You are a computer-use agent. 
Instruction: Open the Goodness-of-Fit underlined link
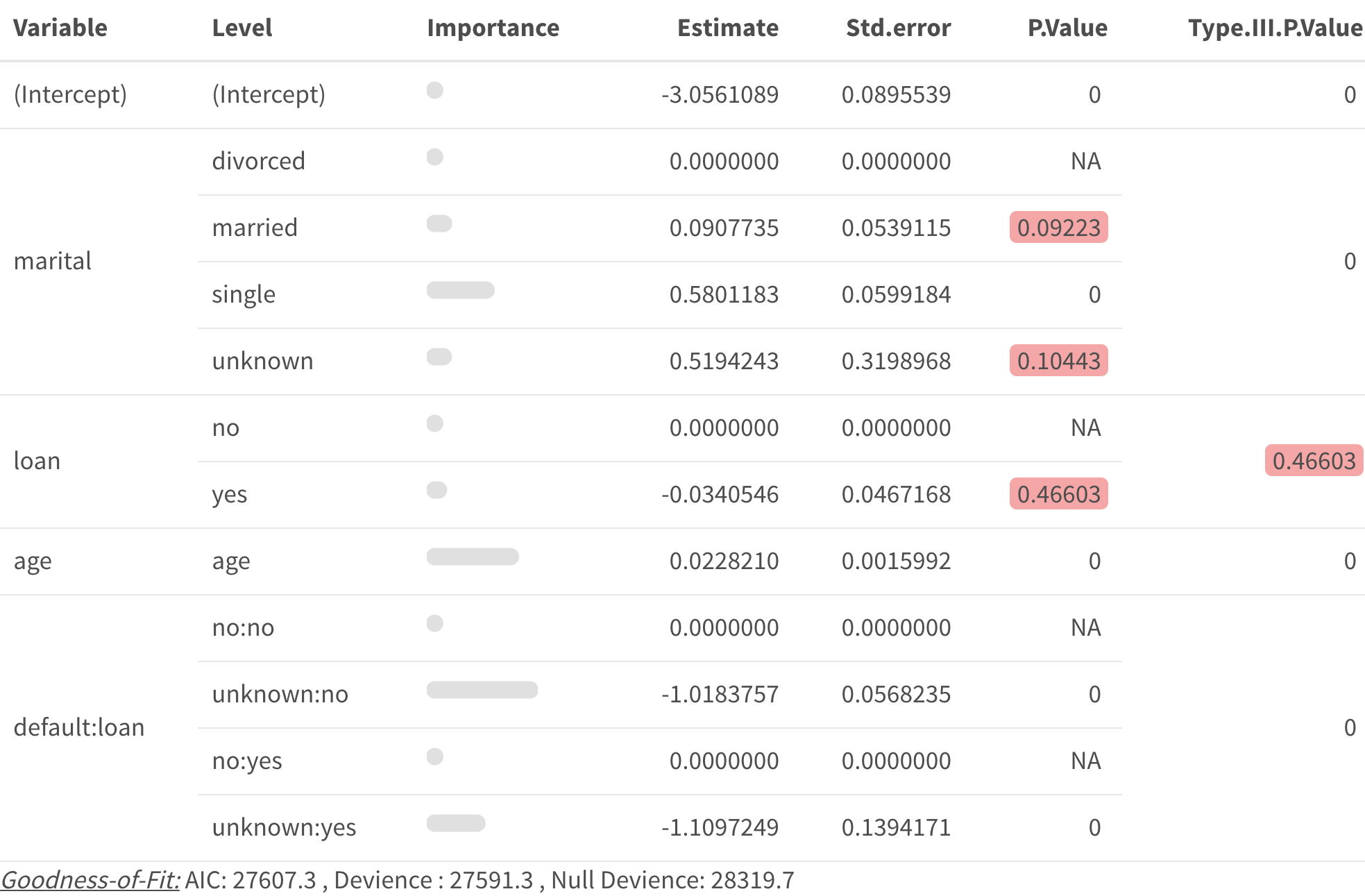click(90, 879)
